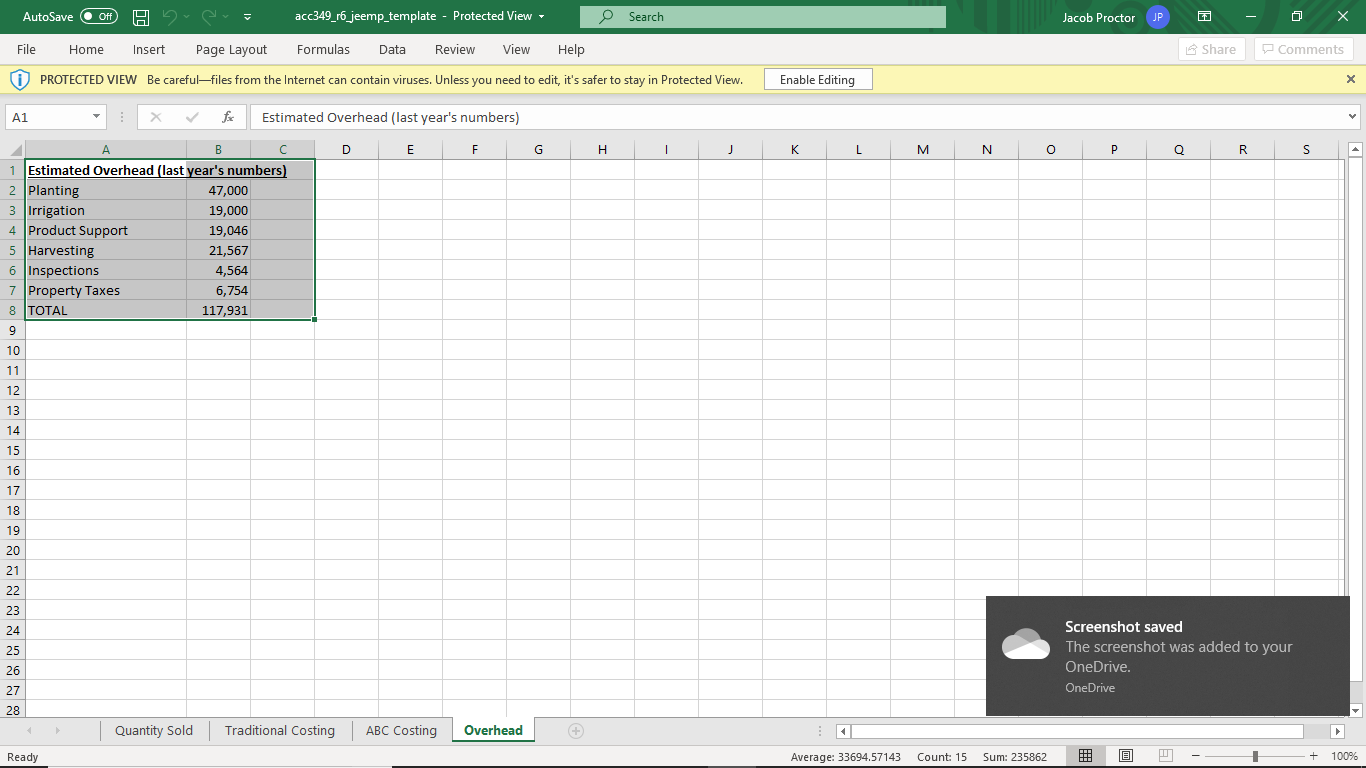Click the Sum: 235862 status entry
1366x768 pixels.
[1015, 757]
